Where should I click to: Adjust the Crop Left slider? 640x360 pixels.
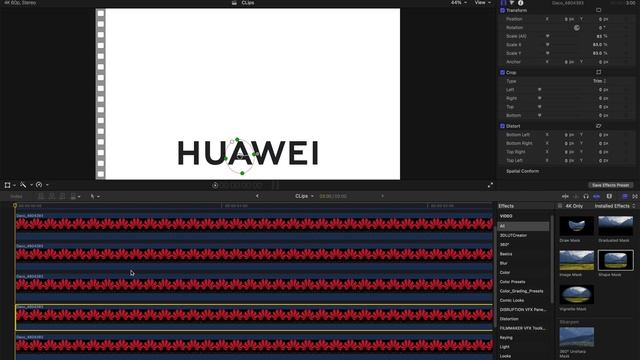(x=540, y=89)
